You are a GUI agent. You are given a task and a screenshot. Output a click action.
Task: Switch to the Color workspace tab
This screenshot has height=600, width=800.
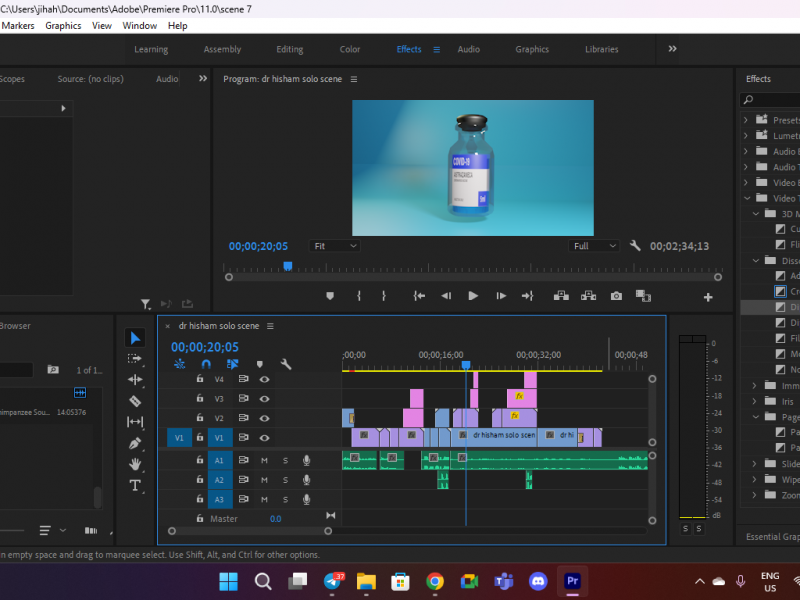pyautogui.click(x=350, y=49)
